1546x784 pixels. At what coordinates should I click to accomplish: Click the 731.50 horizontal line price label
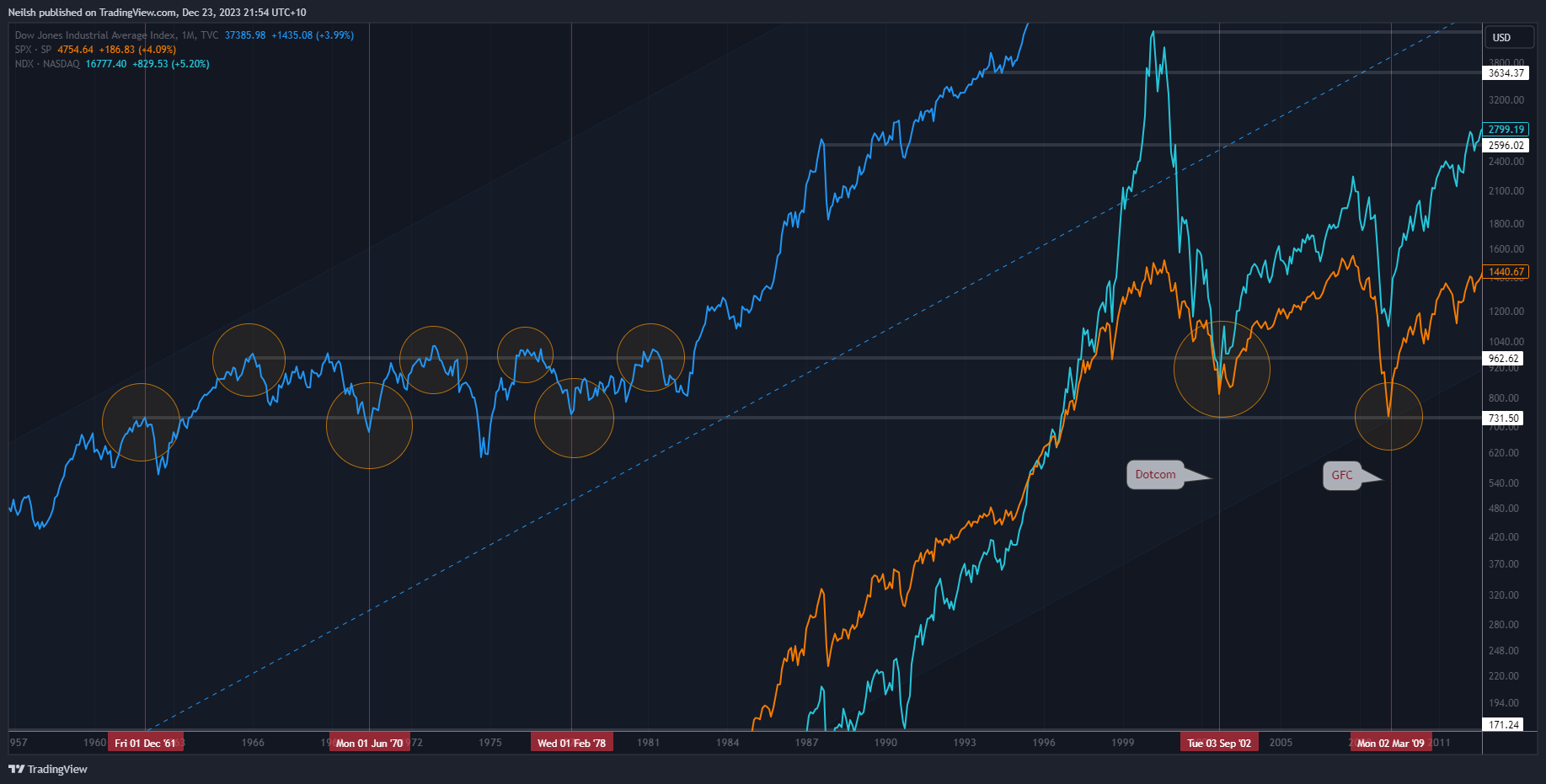1503,419
